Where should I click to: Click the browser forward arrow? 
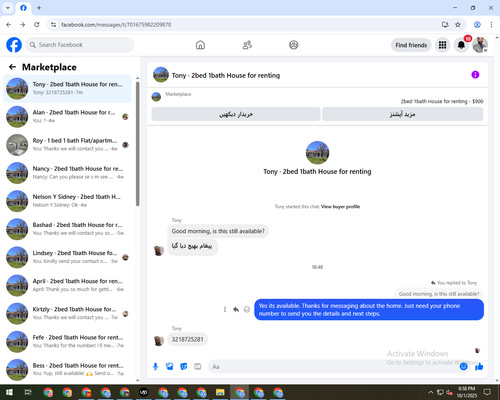click(22, 25)
